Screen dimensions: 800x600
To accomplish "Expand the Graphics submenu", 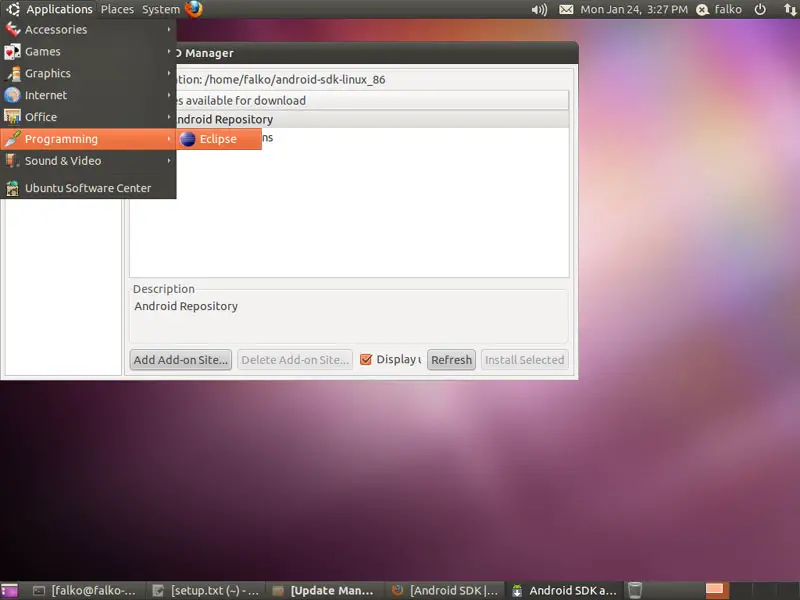I will click(88, 73).
